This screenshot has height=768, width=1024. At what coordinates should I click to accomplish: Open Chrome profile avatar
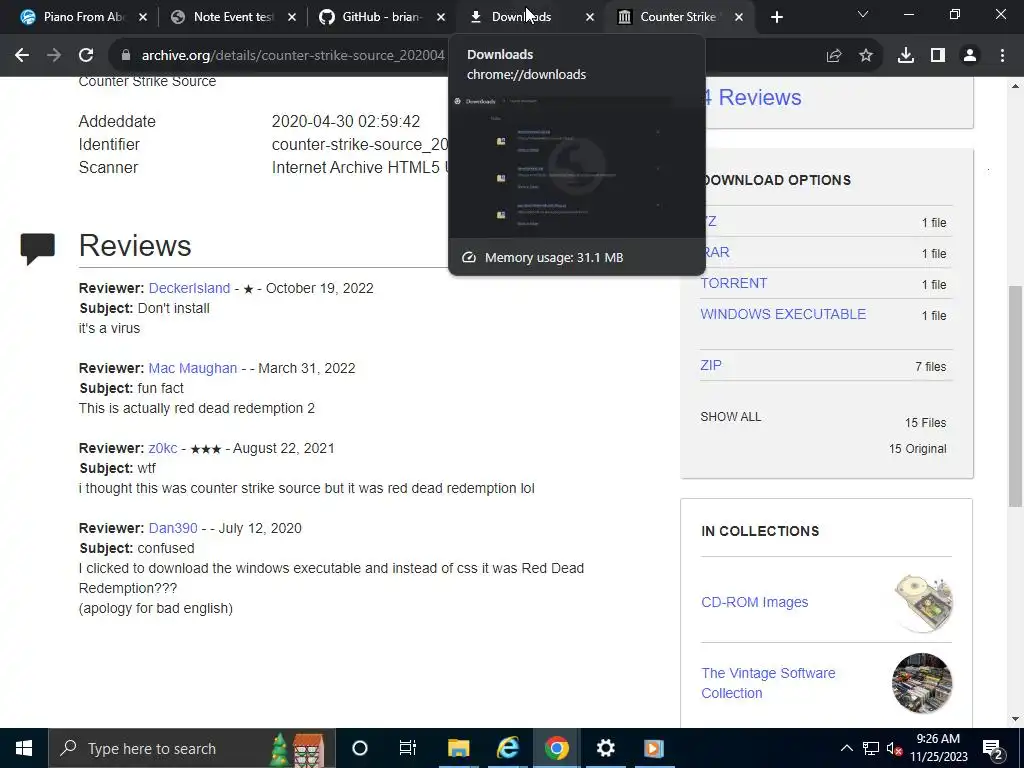tap(970, 56)
